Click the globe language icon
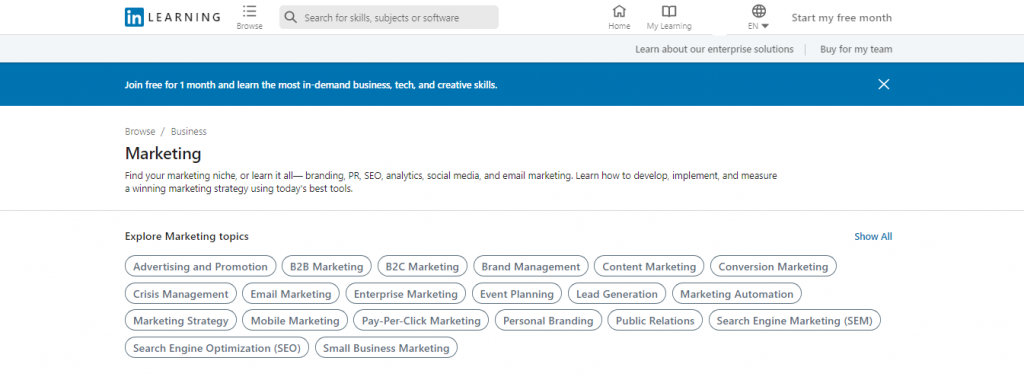 (758, 10)
